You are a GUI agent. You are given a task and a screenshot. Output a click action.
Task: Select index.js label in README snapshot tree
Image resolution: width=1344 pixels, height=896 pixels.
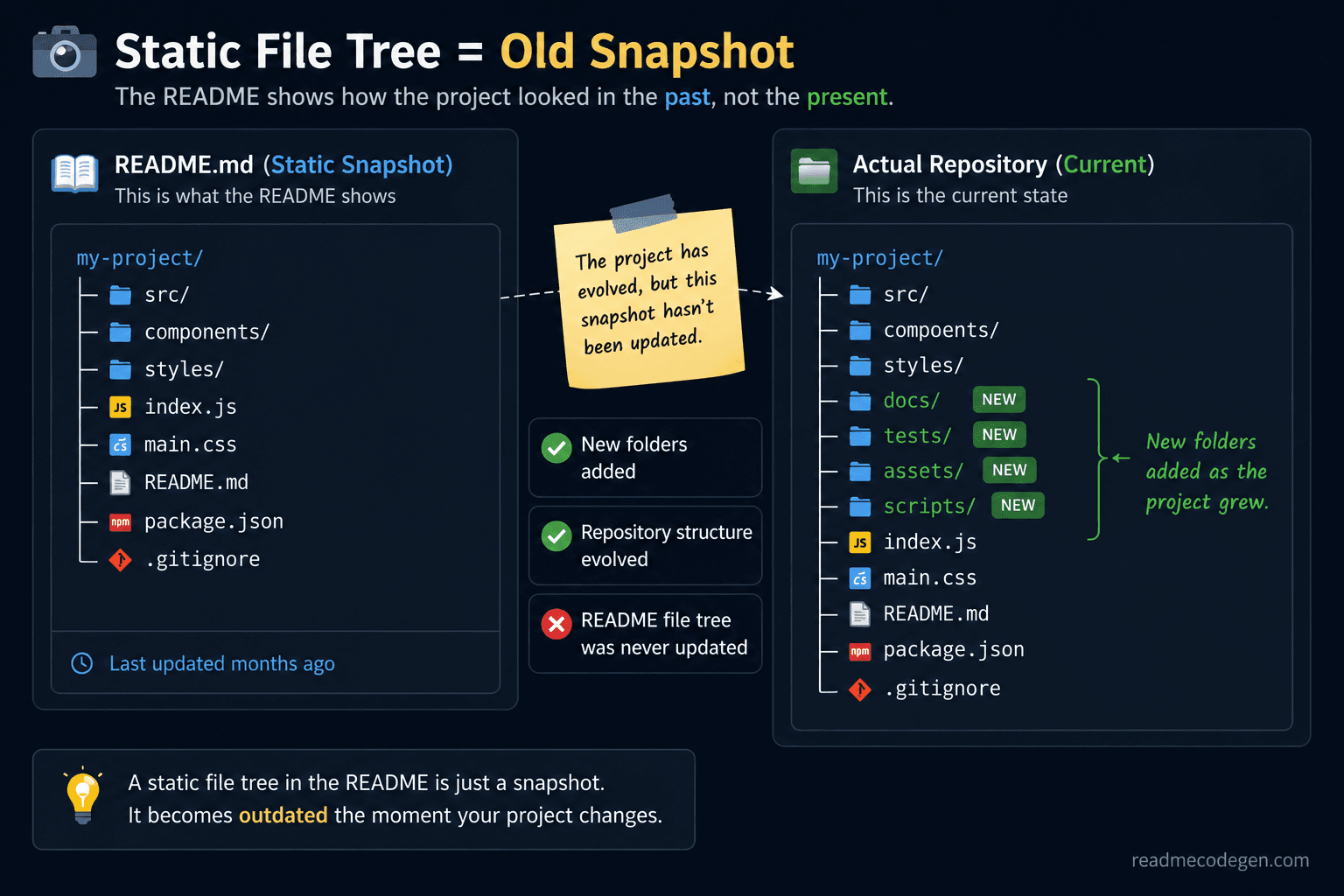[x=191, y=407]
